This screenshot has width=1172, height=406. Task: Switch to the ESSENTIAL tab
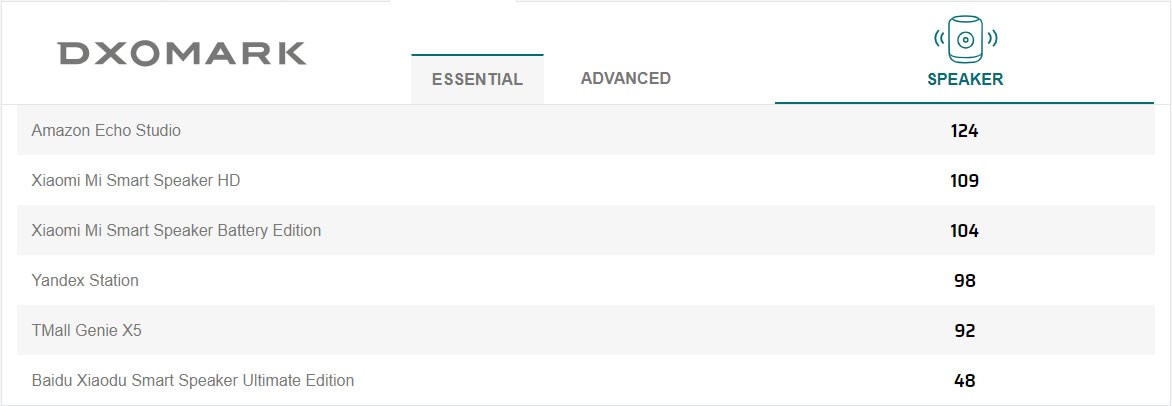click(x=477, y=79)
